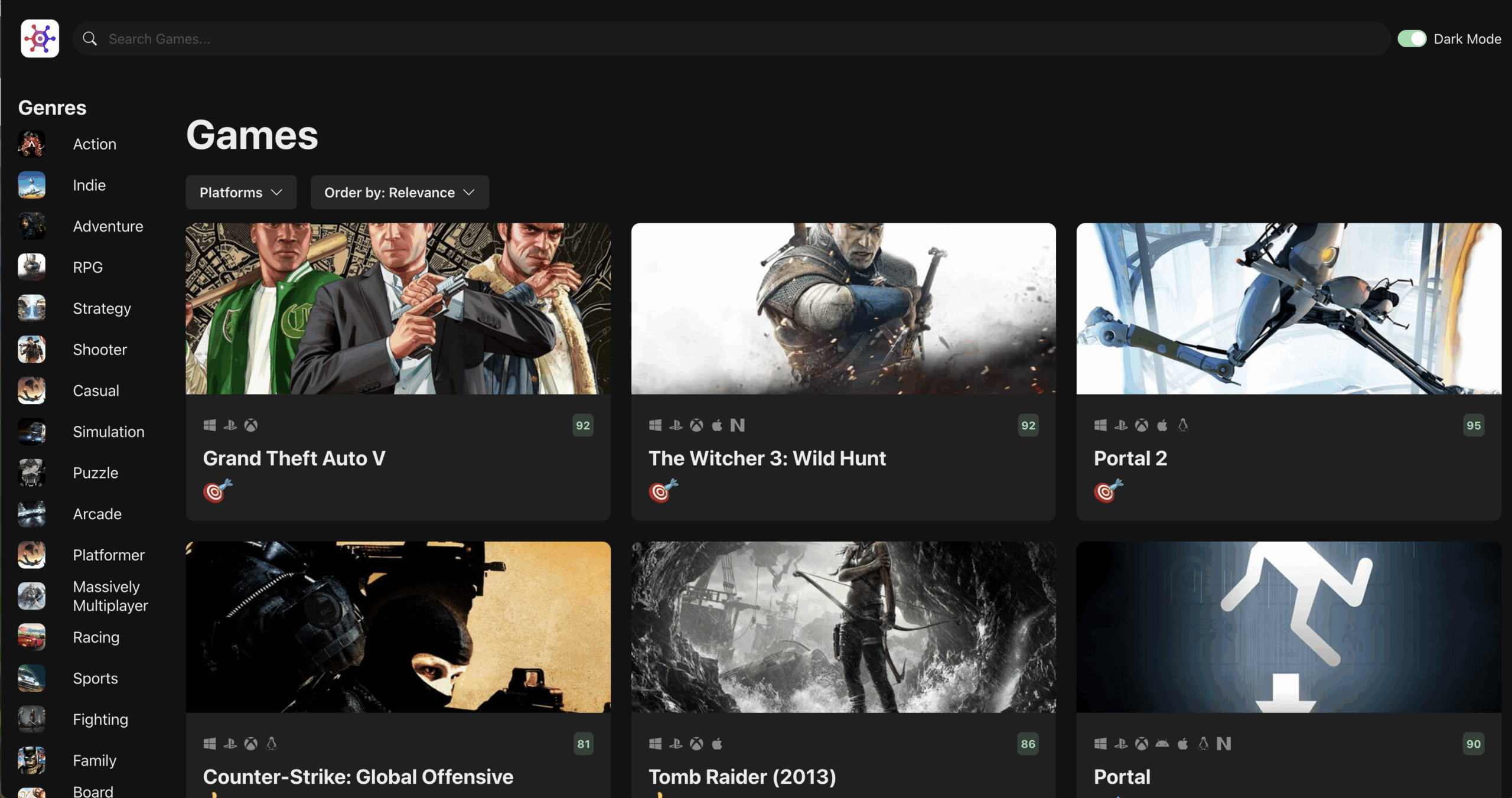Open The Witcher 3: Wild Hunt cover image
Image resolution: width=1512 pixels, height=798 pixels.
pos(843,308)
